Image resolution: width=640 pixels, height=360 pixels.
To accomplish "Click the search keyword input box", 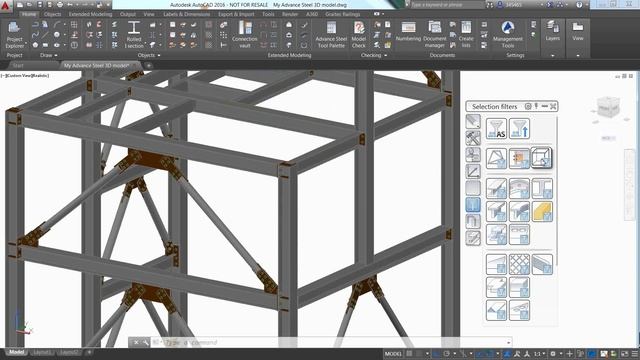I will coord(447,5).
